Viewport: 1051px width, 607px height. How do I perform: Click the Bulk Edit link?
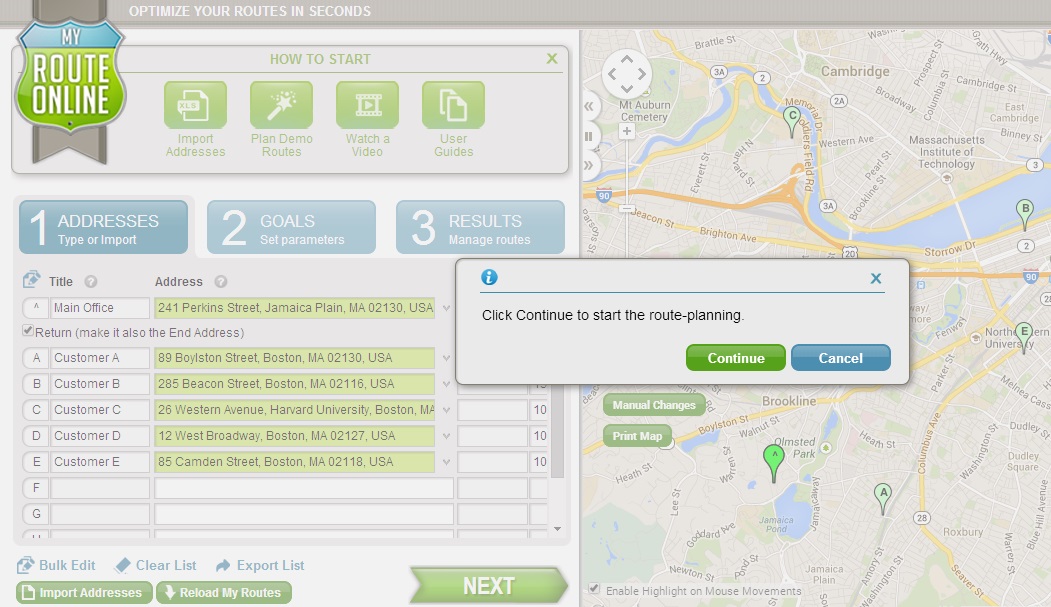[56, 565]
